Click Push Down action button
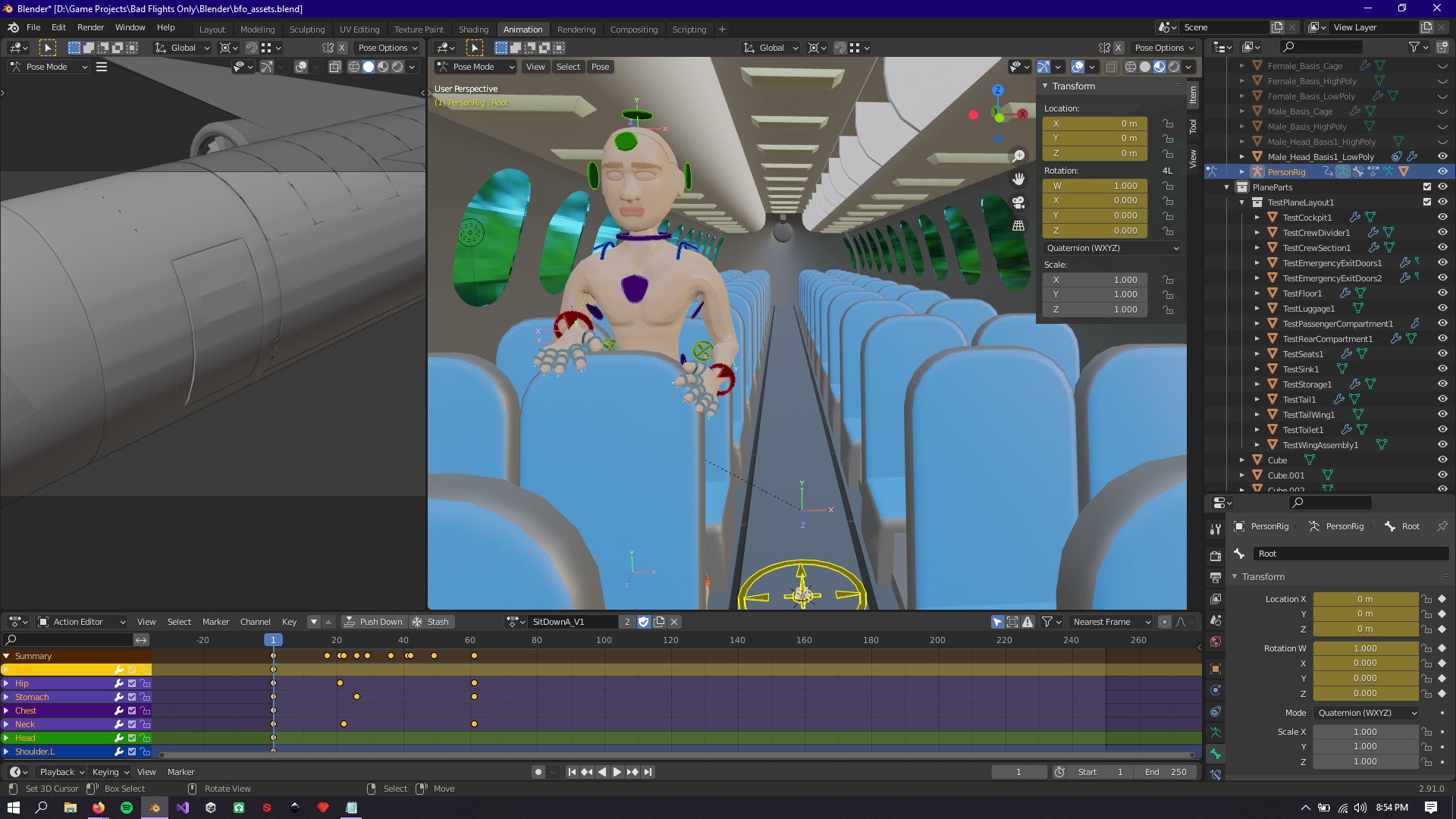The width and height of the screenshot is (1456, 819). pyautogui.click(x=374, y=622)
